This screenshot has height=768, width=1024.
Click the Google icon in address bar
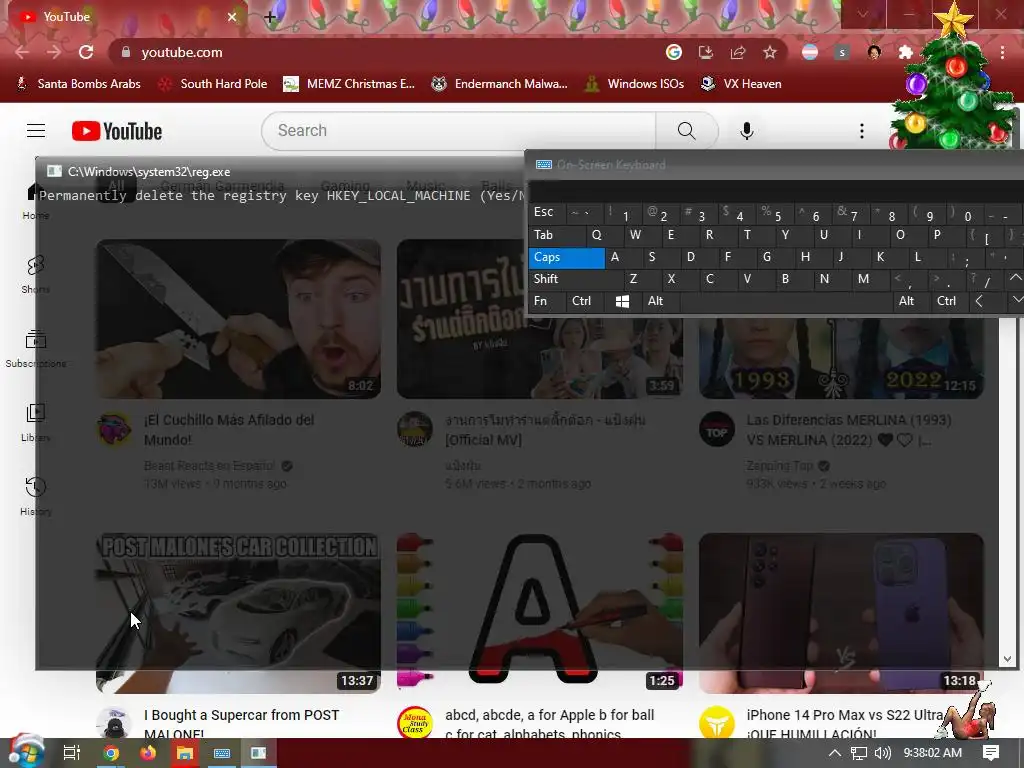pos(674,52)
